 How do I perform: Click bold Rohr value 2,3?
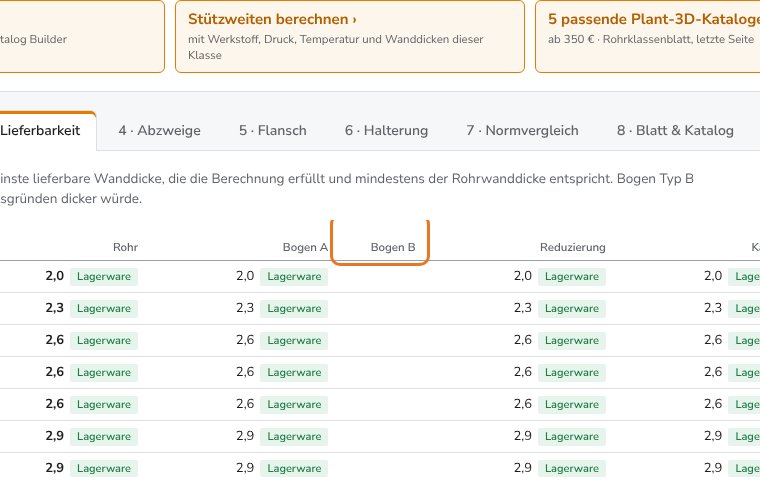click(55, 308)
